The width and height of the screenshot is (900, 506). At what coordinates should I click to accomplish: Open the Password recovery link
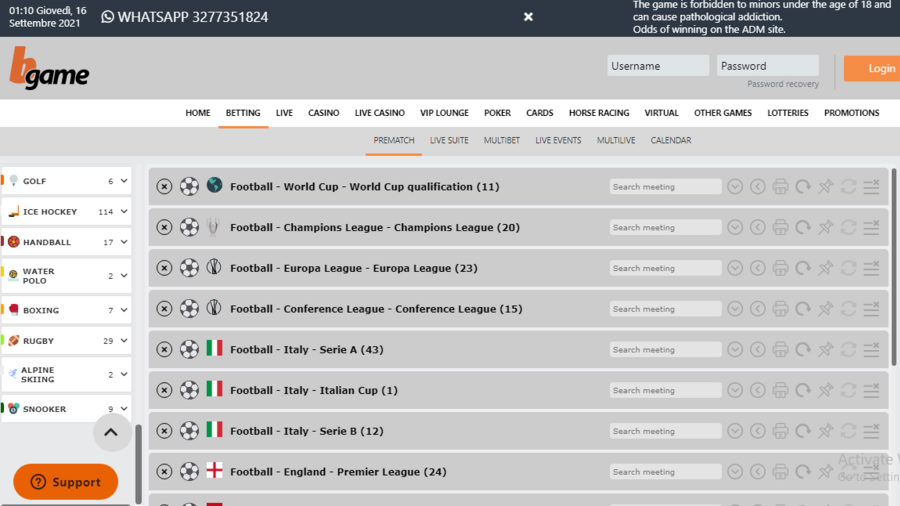(x=782, y=85)
